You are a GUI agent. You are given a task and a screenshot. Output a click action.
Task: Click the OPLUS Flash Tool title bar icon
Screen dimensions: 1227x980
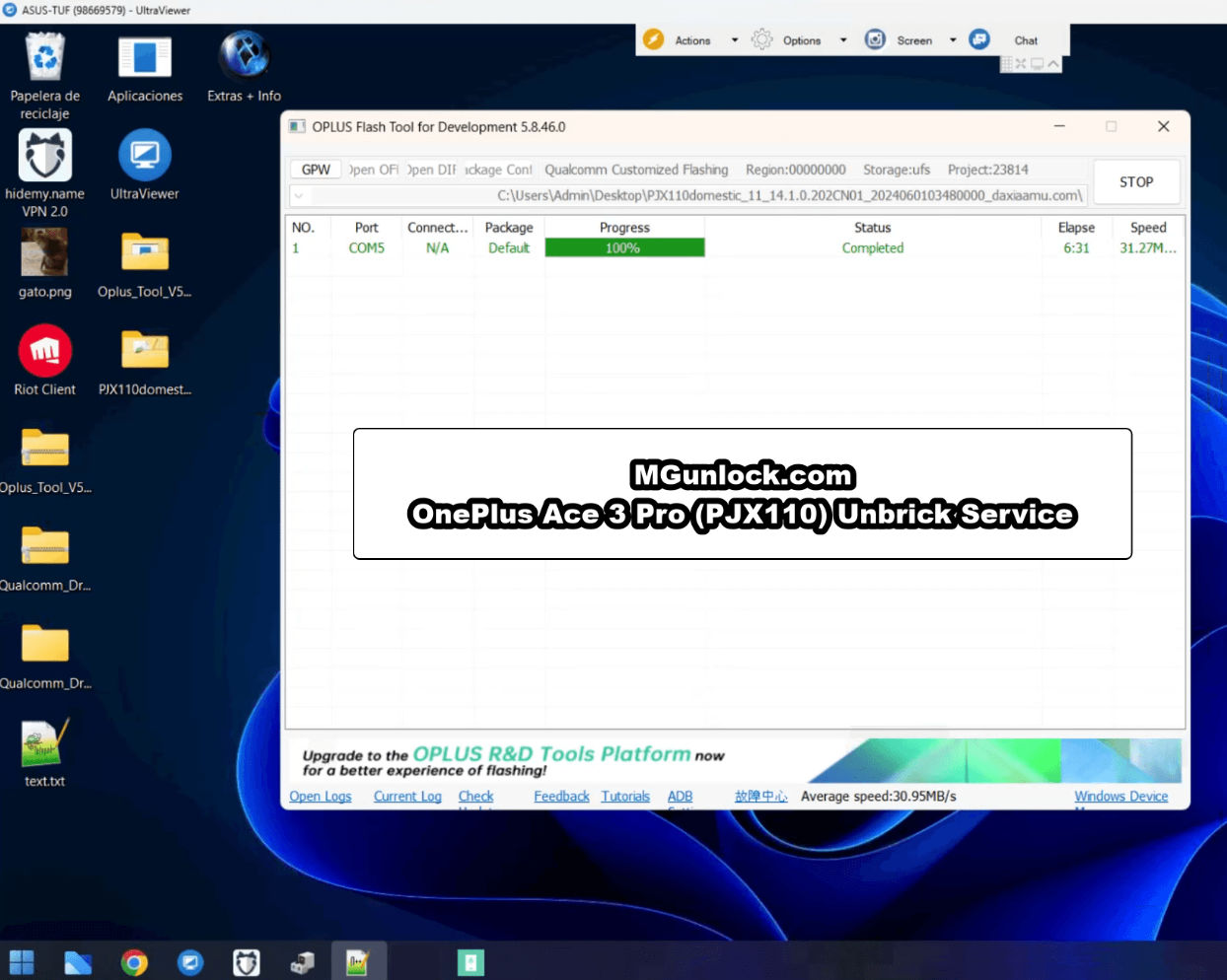pos(297,126)
